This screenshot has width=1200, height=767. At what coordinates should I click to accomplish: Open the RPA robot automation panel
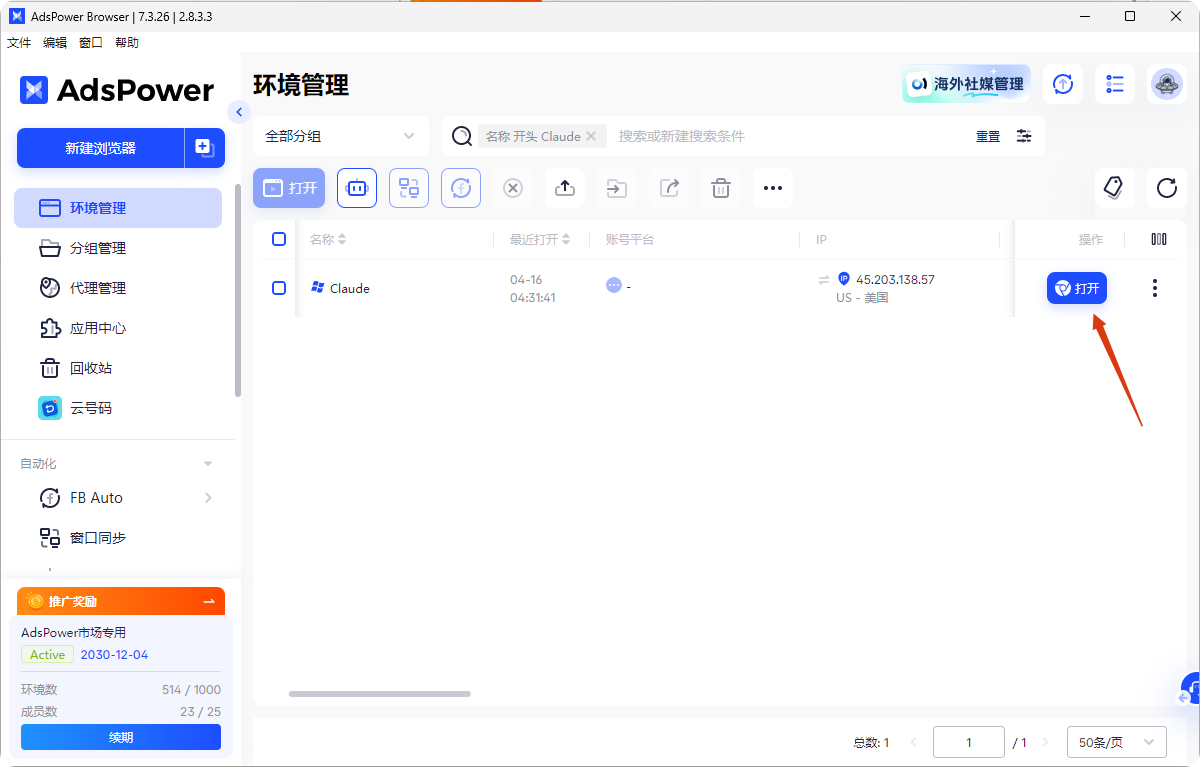357,188
